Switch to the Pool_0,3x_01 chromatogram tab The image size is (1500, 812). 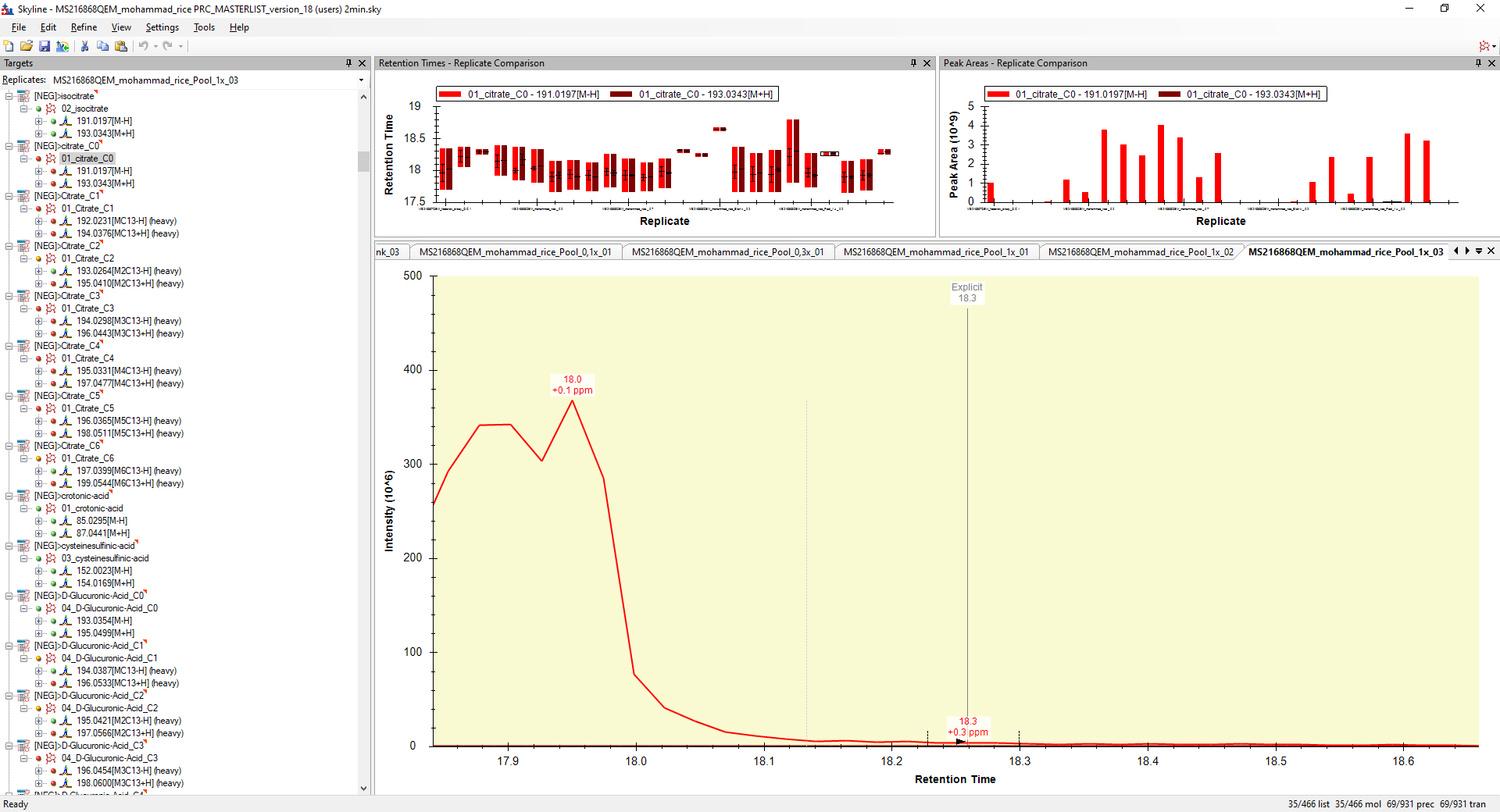727,252
